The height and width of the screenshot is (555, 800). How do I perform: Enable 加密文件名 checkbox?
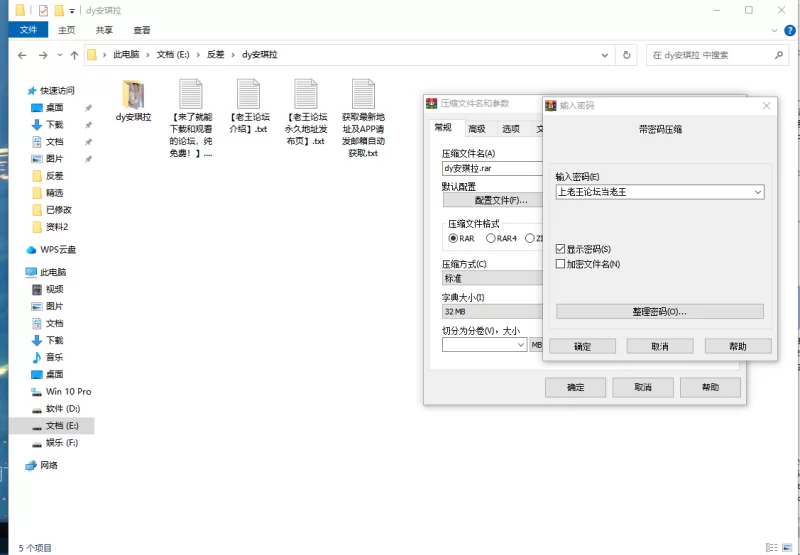tap(560, 264)
